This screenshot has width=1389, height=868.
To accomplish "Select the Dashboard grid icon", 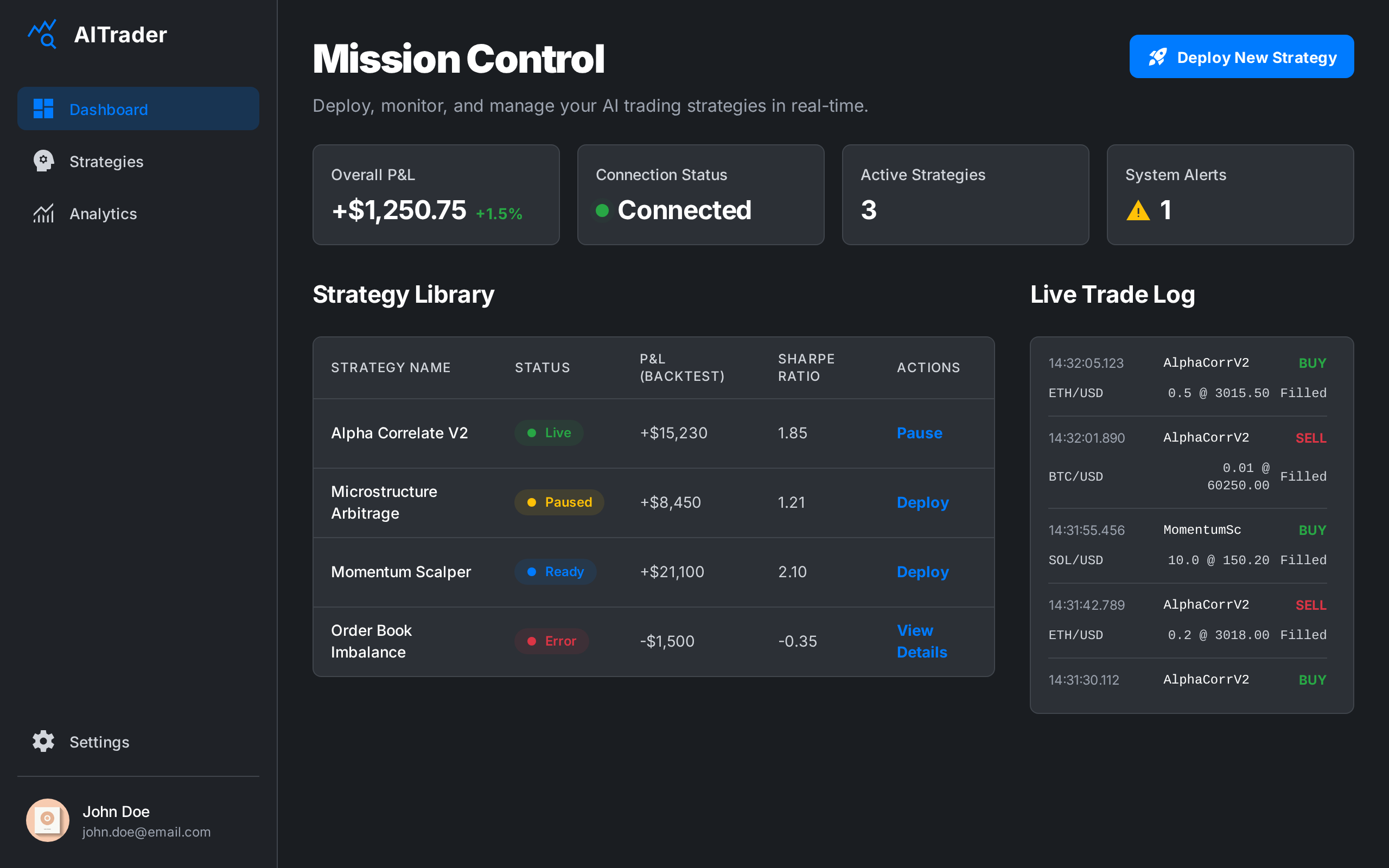I will [x=43, y=108].
